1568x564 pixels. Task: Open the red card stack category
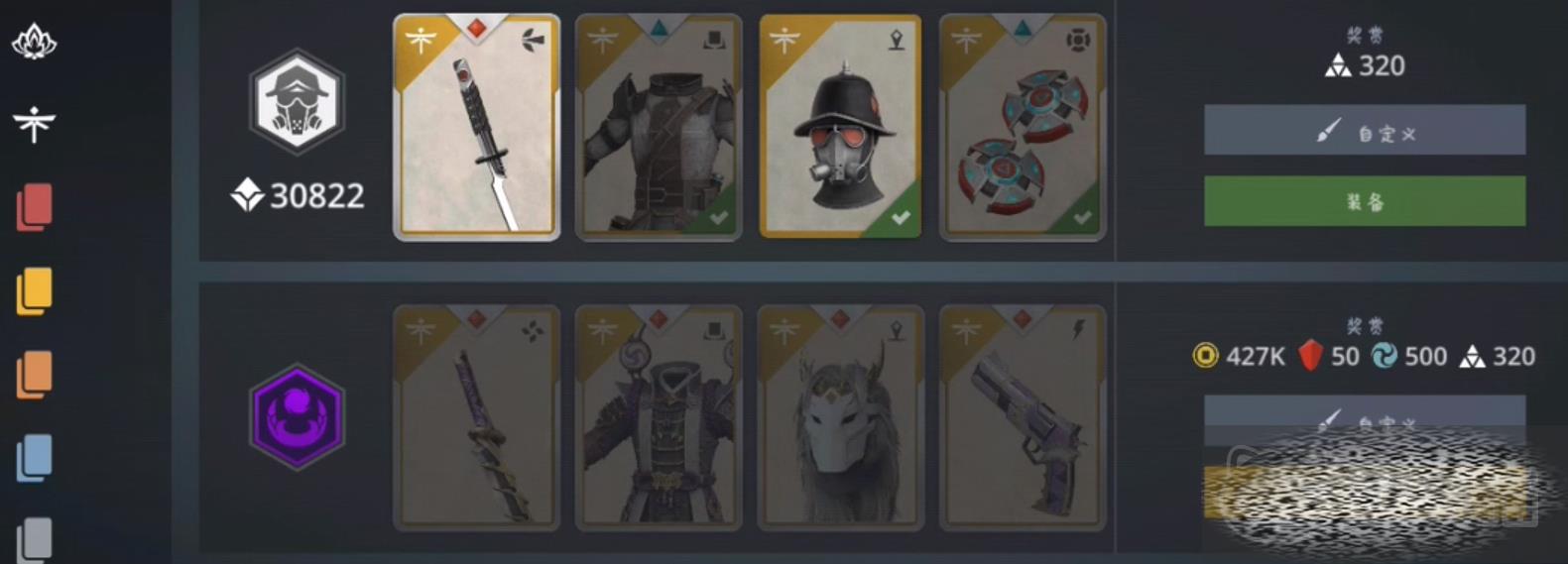(x=35, y=207)
